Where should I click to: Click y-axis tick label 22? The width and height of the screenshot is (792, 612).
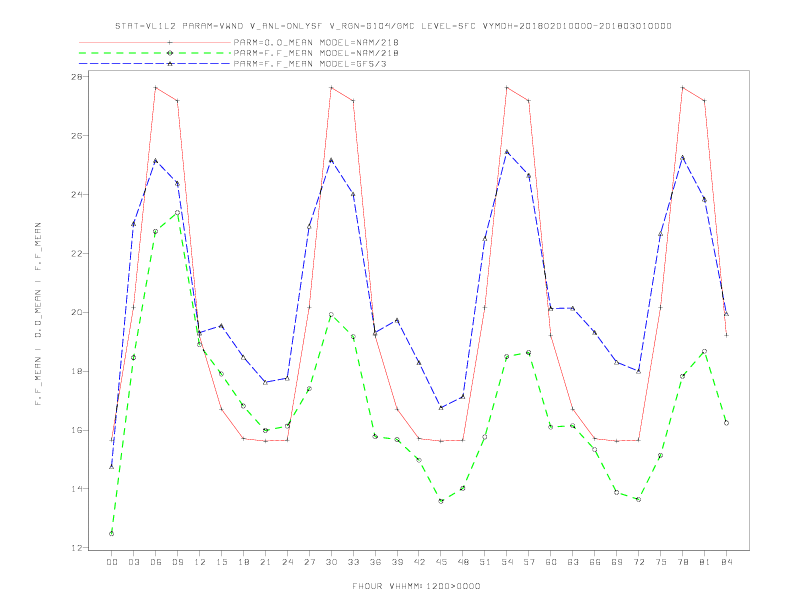pos(78,253)
